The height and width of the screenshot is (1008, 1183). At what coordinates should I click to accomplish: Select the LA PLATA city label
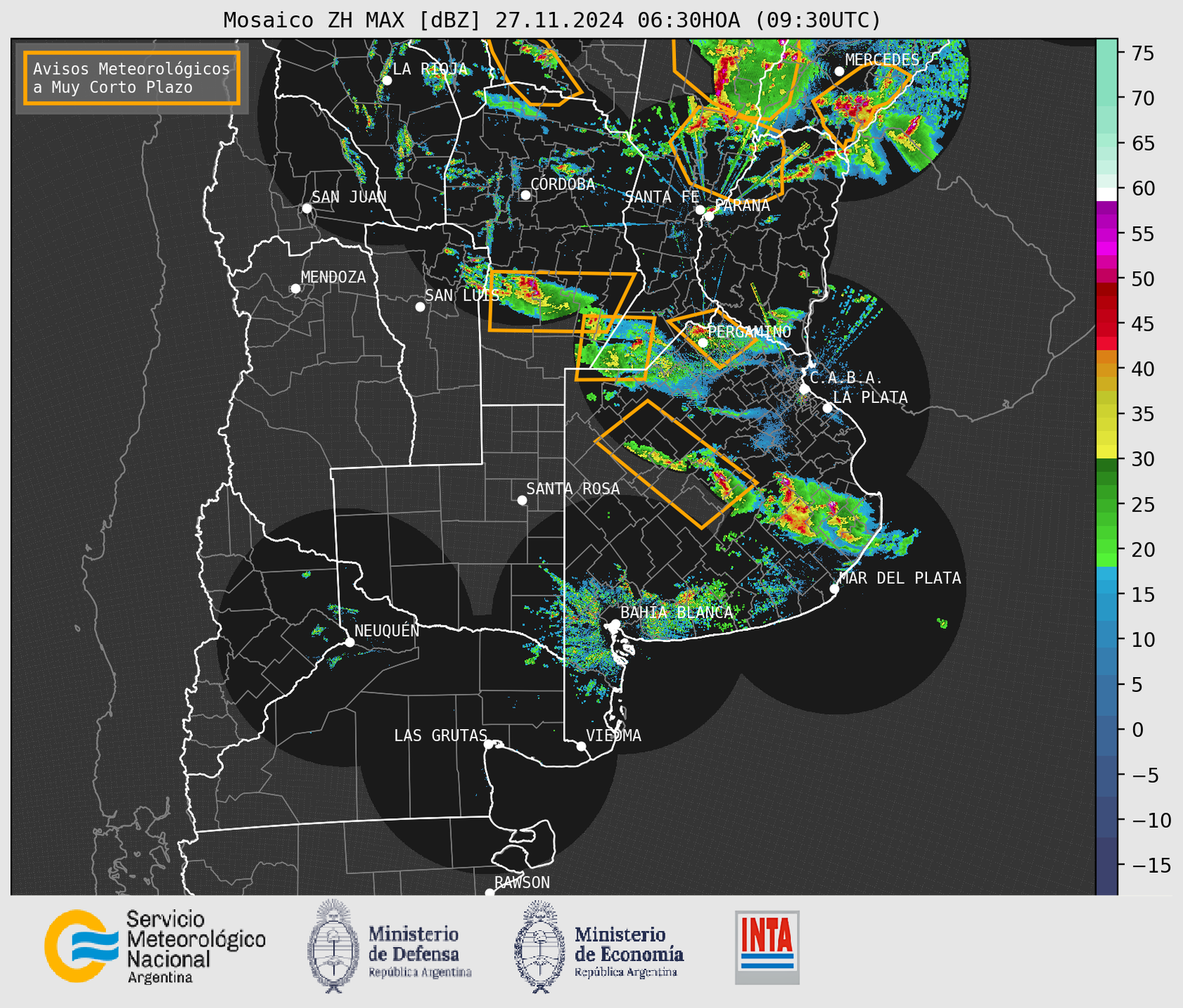pos(870,397)
